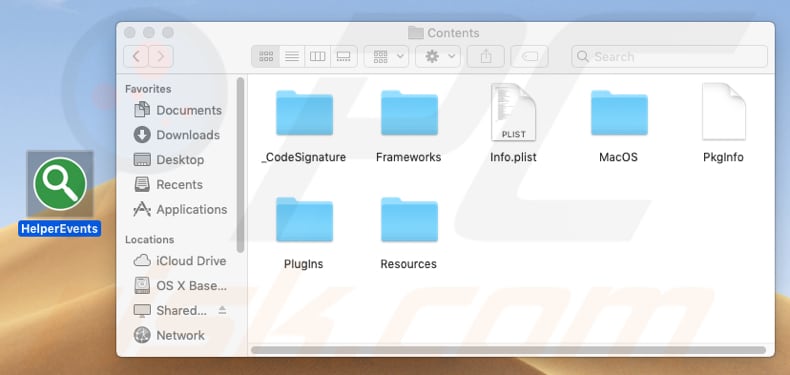The width and height of the screenshot is (790, 375).
Task: Select the Info.plist file icon
Action: tap(513, 112)
